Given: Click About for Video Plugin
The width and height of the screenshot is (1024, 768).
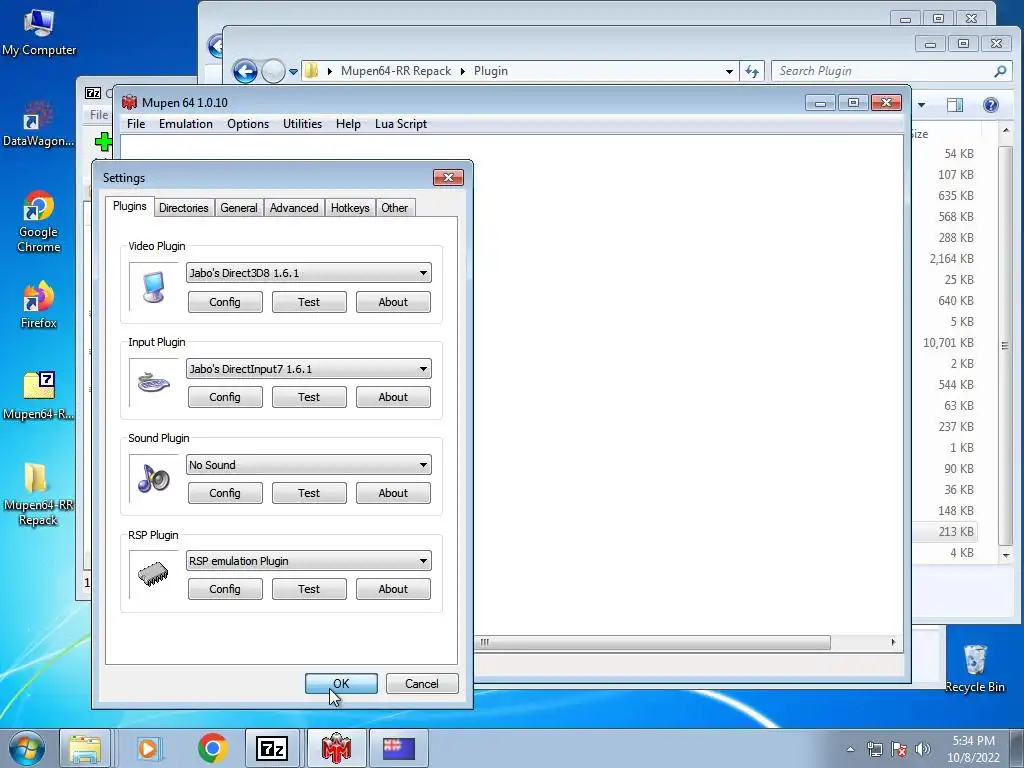Looking at the screenshot, I should point(393,302).
